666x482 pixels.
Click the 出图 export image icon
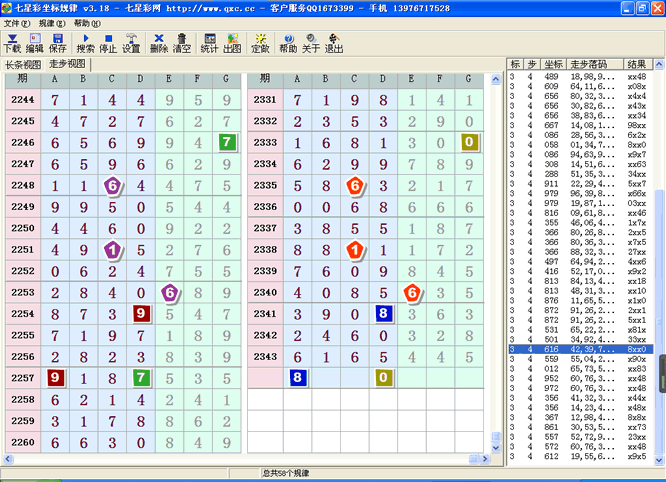[232, 43]
